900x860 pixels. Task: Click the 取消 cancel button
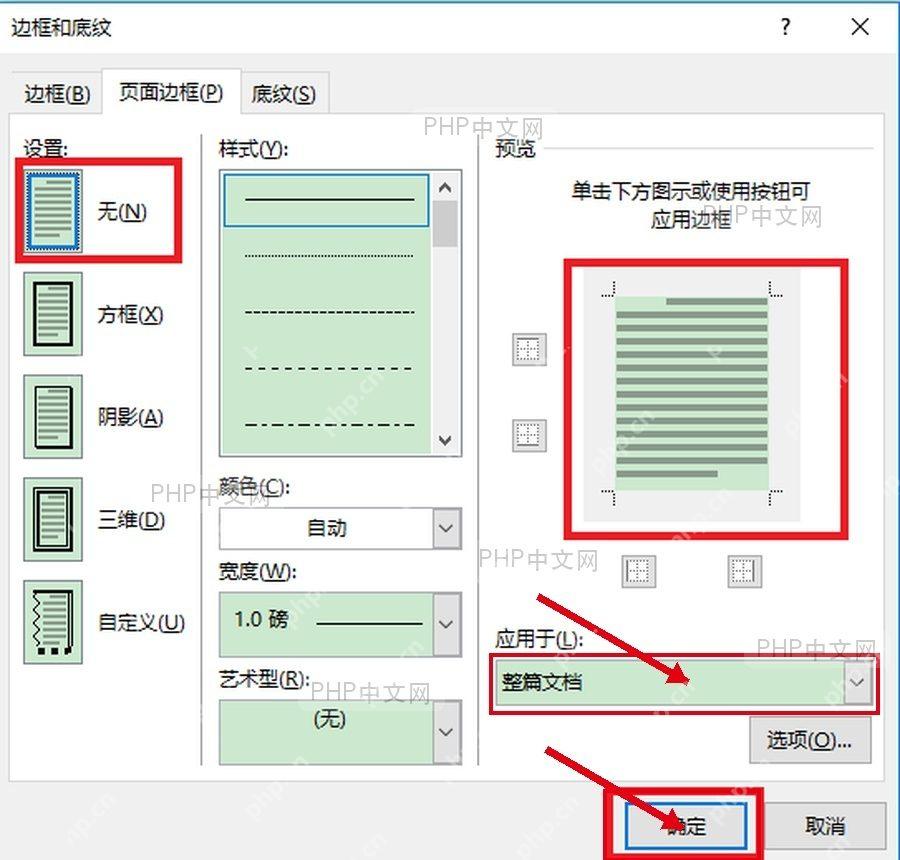point(825,826)
